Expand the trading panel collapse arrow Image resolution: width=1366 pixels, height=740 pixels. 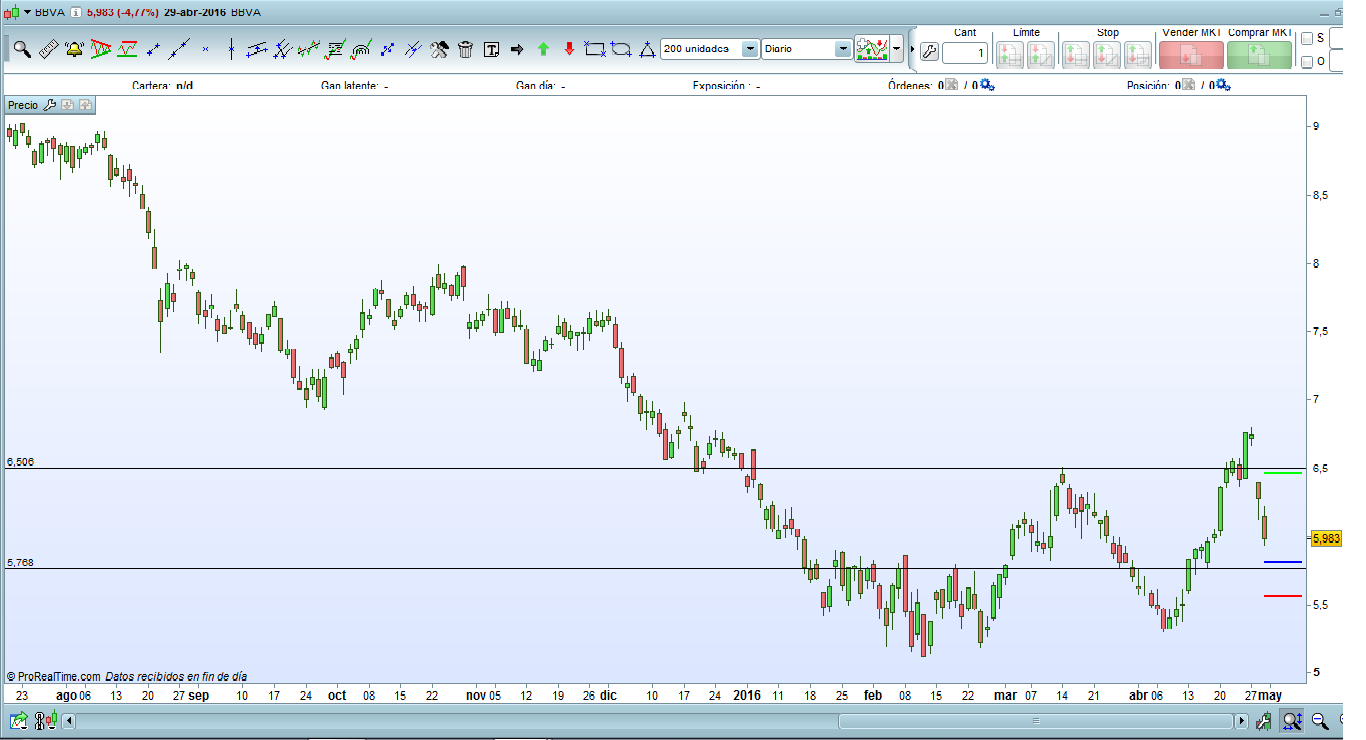(912, 49)
